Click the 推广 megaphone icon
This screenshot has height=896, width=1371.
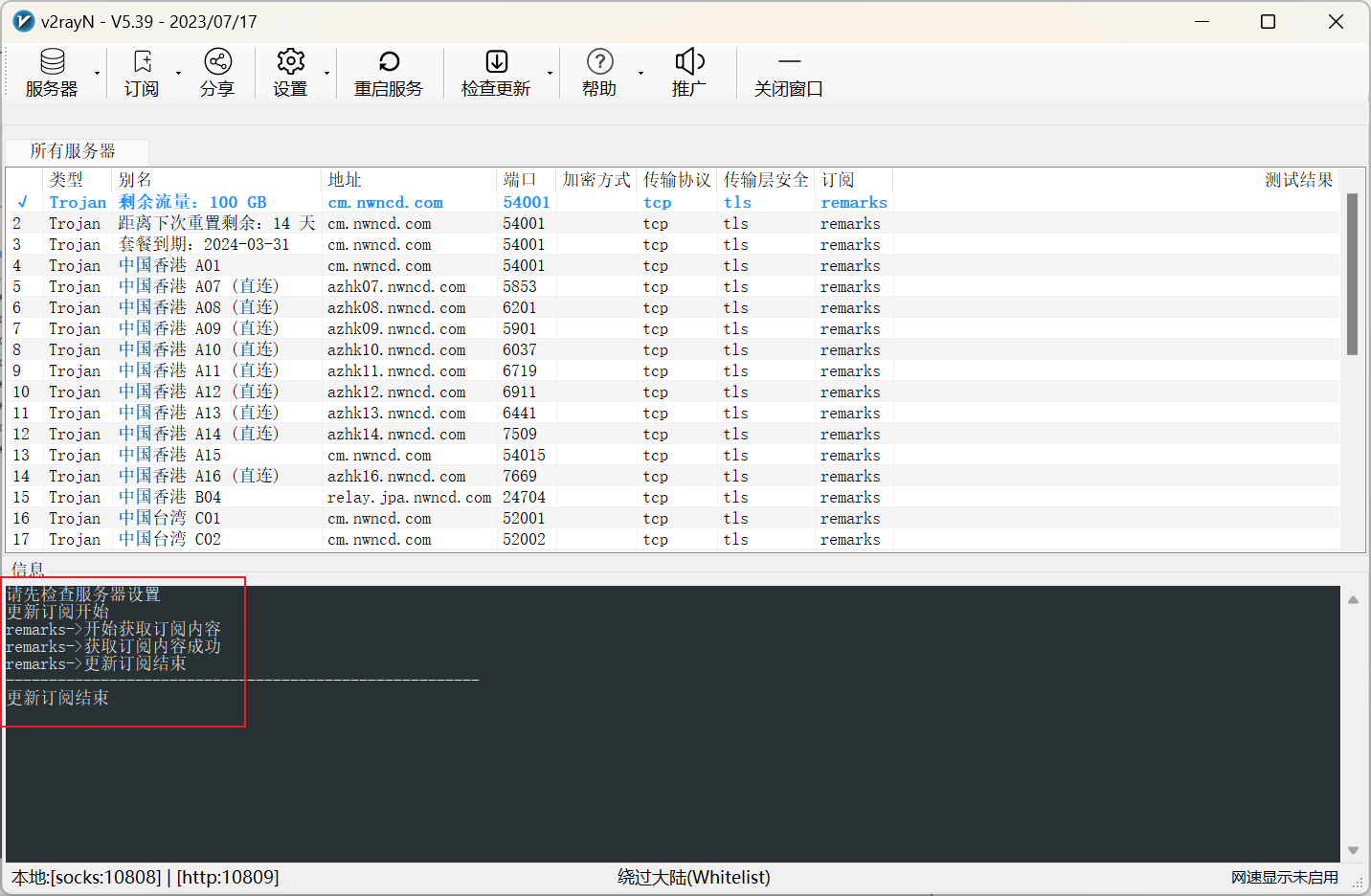click(x=689, y=63)
